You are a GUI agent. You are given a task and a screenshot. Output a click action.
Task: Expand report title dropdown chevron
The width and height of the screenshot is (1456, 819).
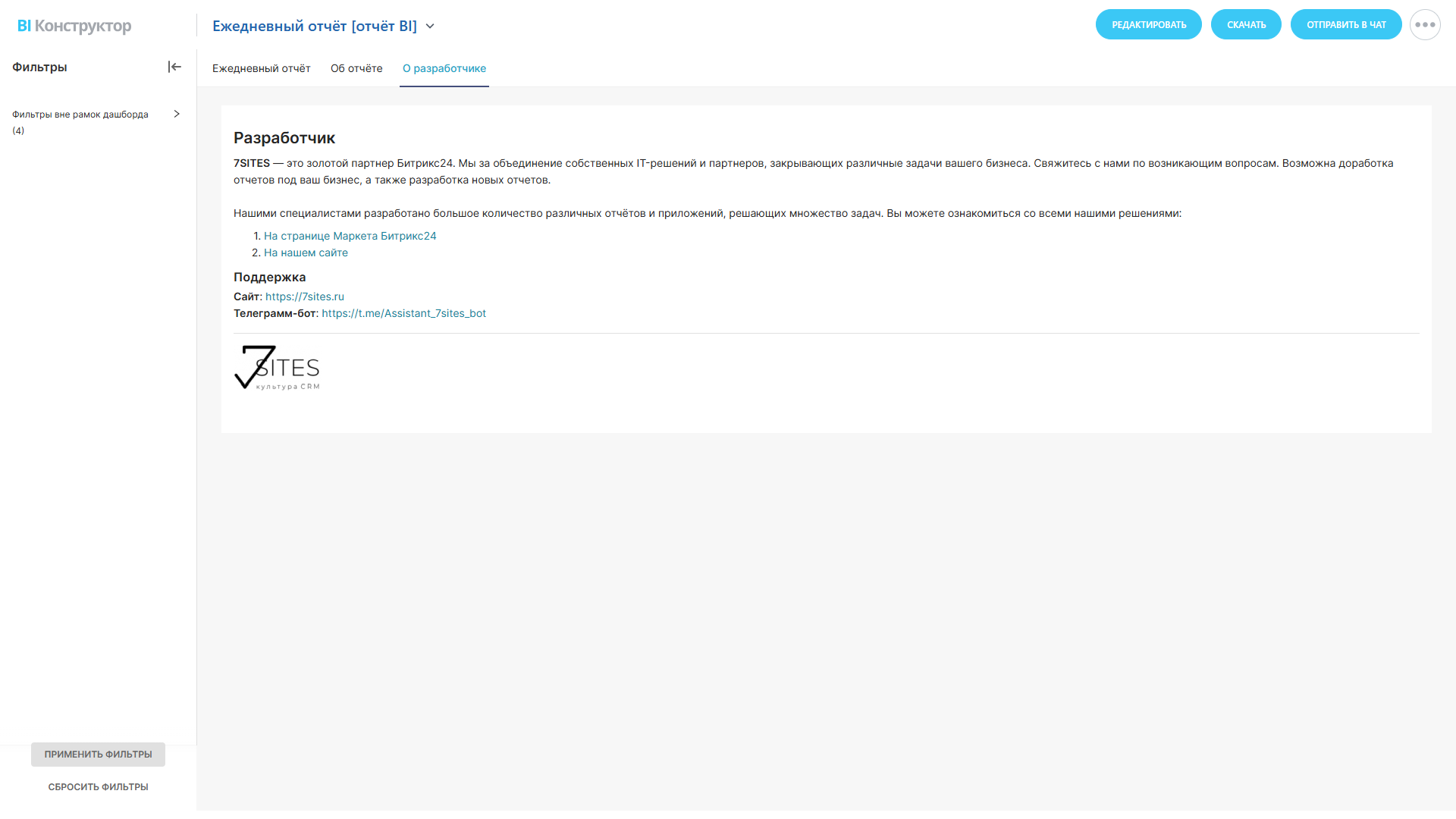[430, 26]
